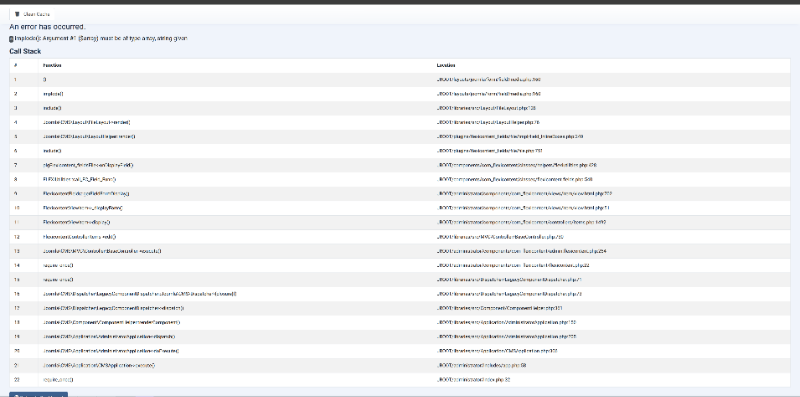Select BaseController->execute() in row 13

[102, 251]
